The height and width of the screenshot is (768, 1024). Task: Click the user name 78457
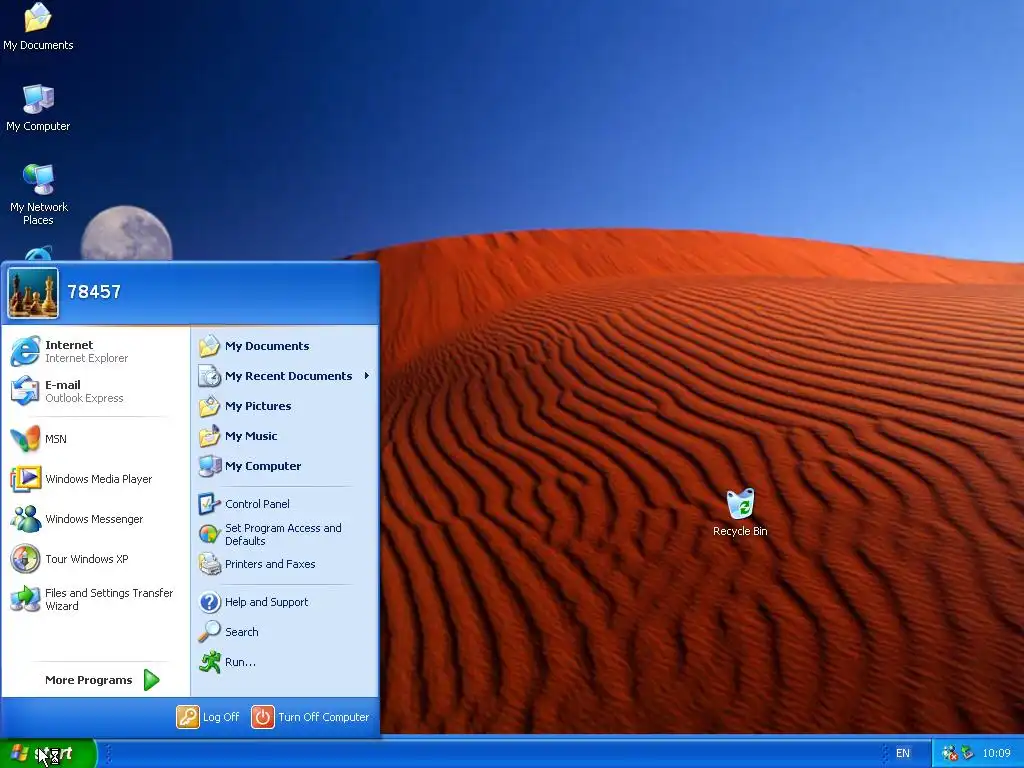point(94,292)
